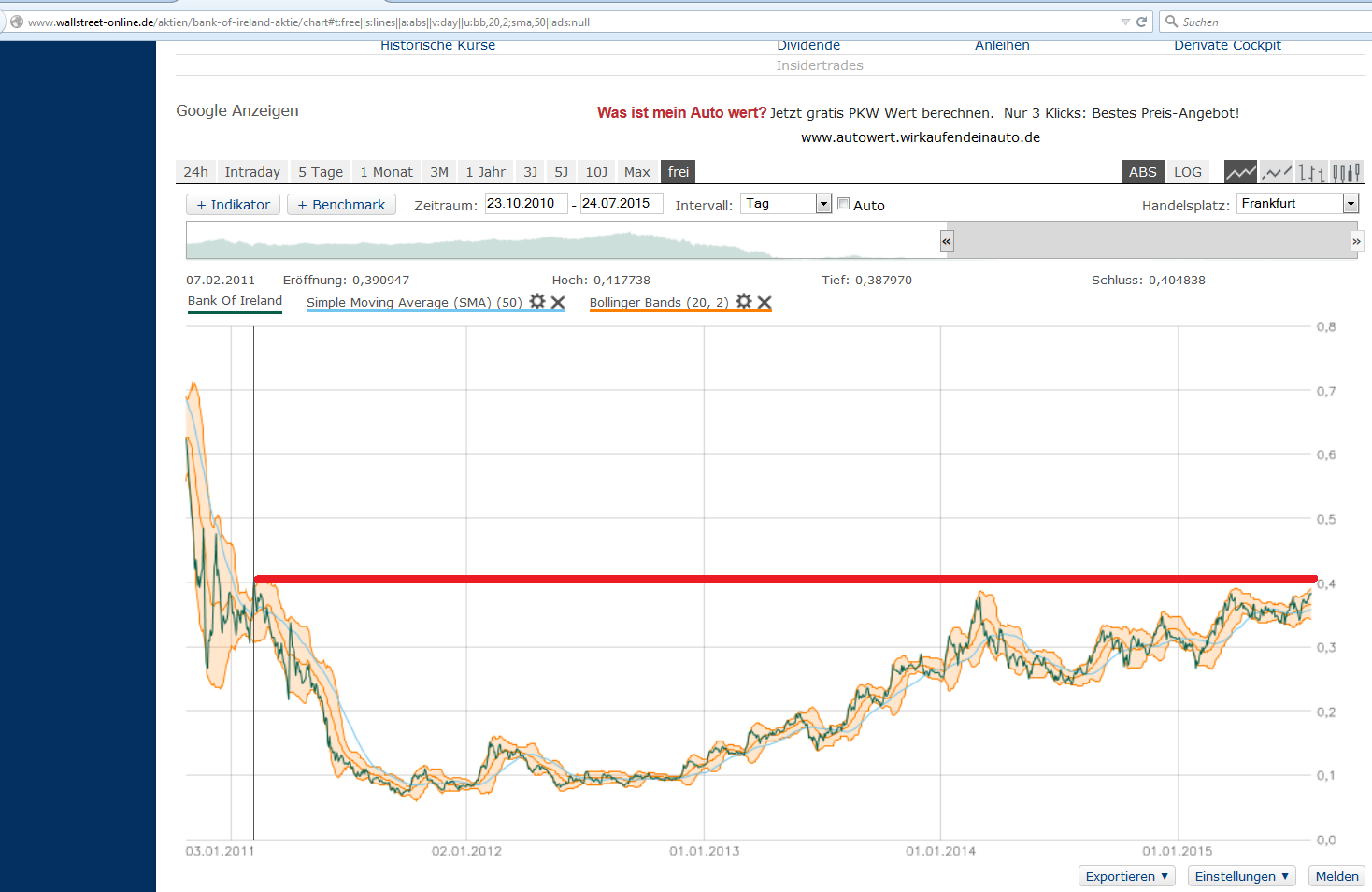Switch to dotted line chart type

point(1276,172)
